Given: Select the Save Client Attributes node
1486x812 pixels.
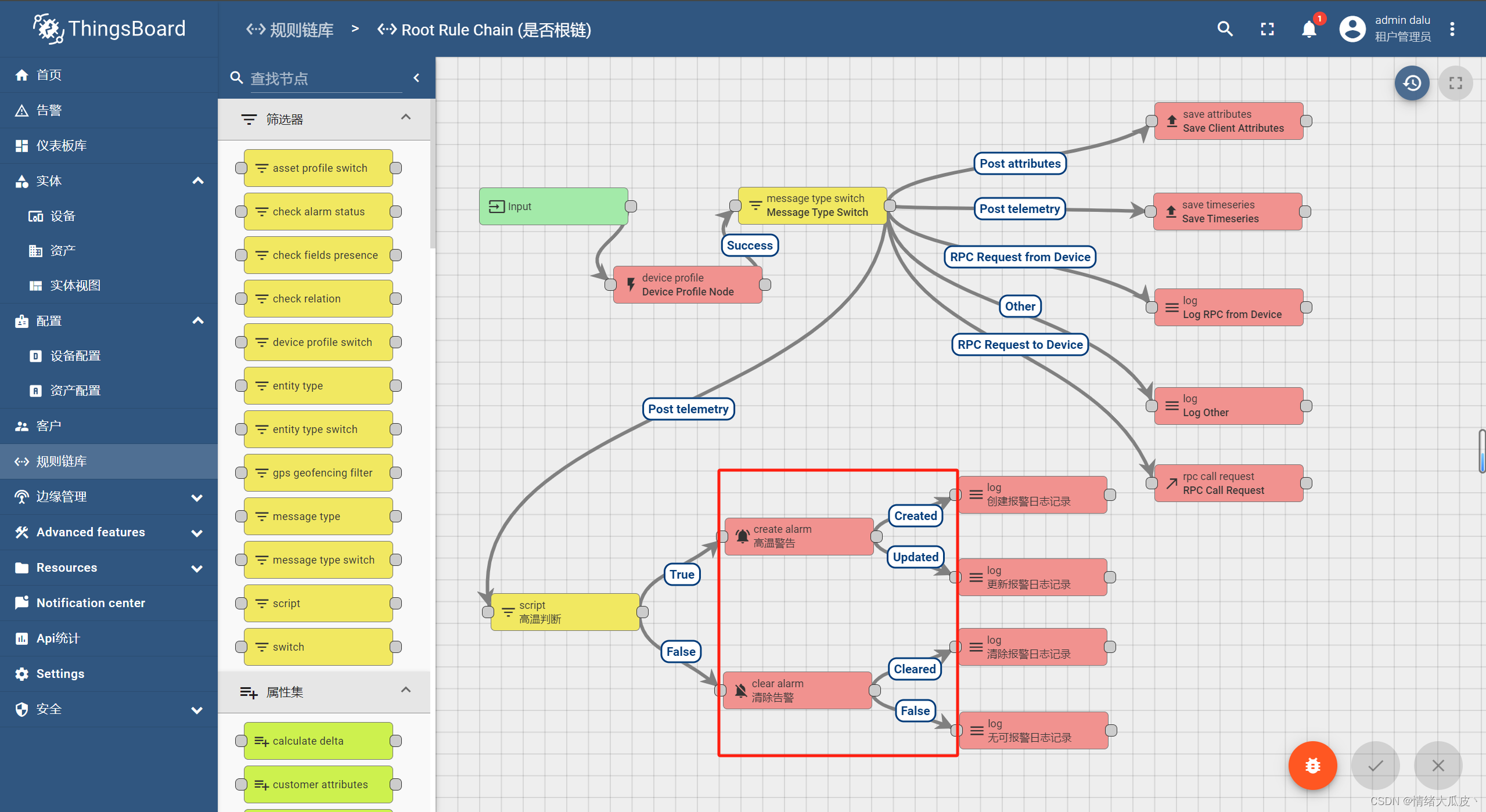Looking at the screenshot, I should point(1229,121).
